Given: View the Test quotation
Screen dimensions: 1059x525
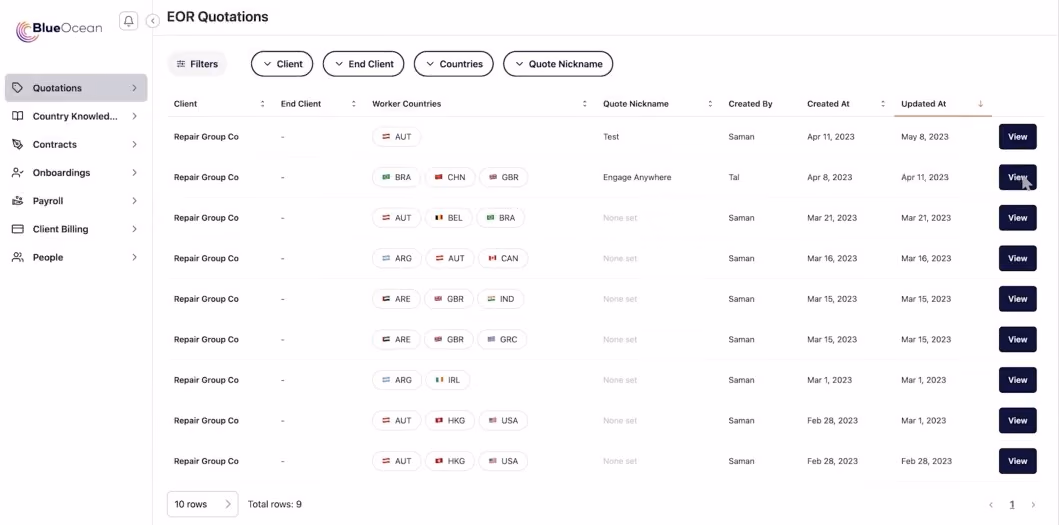Looking at the screenshot, I should 1017,136.
